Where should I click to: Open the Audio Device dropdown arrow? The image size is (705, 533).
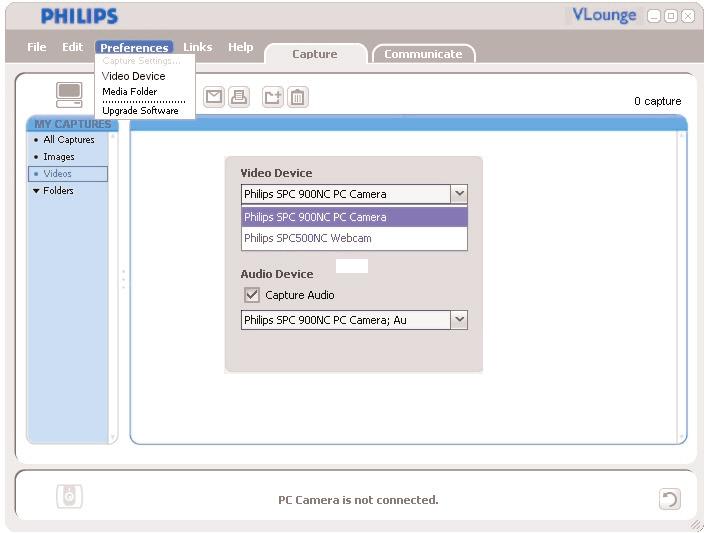(459, 320)
